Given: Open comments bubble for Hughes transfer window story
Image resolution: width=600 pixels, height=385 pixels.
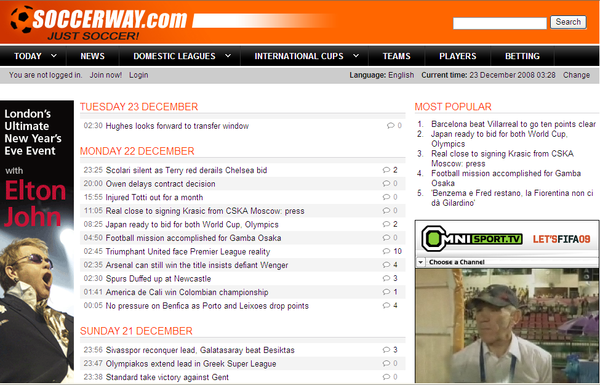Looking at the screenshot, I should click(x=390, y=126).
